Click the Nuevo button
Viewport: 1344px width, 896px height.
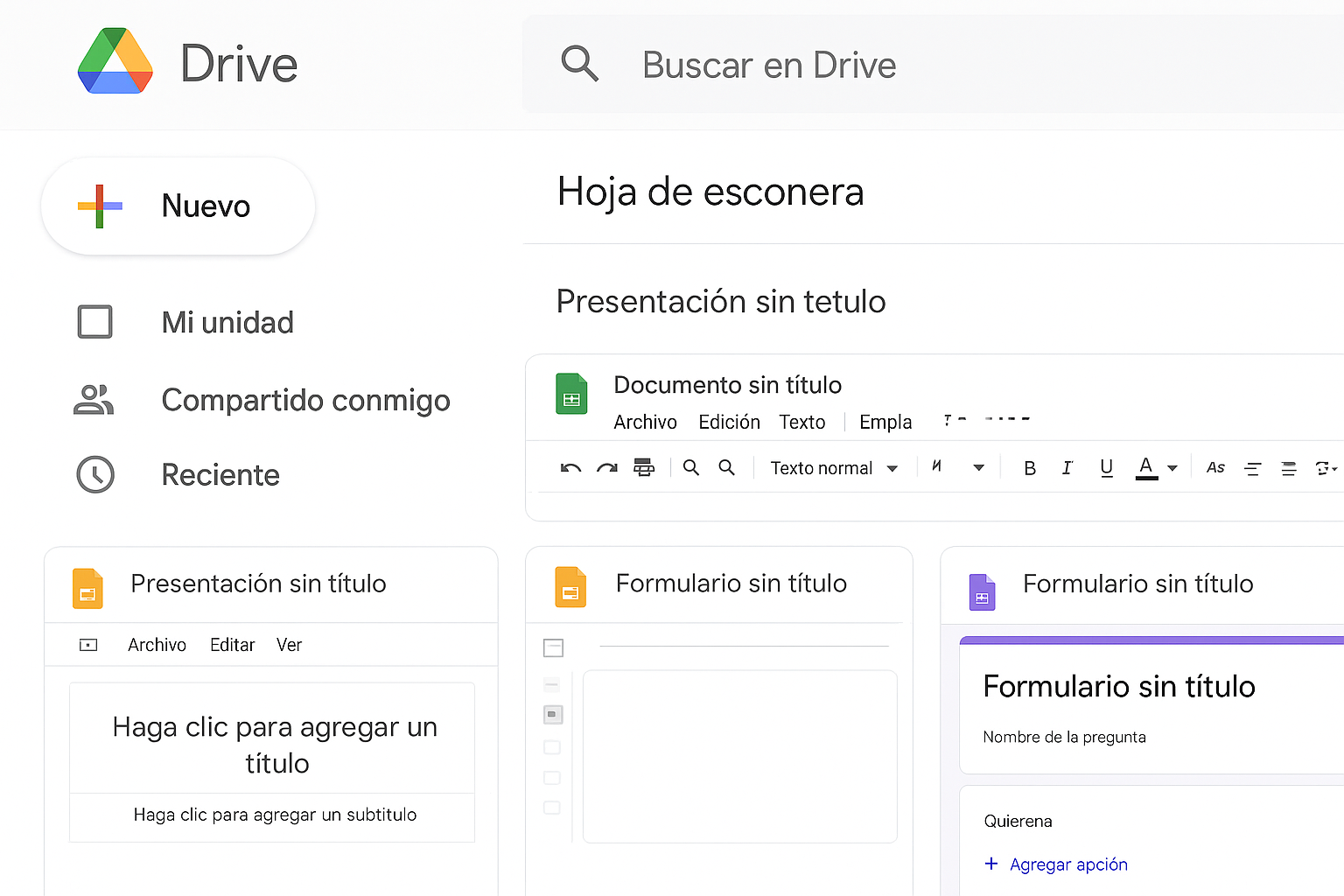(x=178, y=206)
